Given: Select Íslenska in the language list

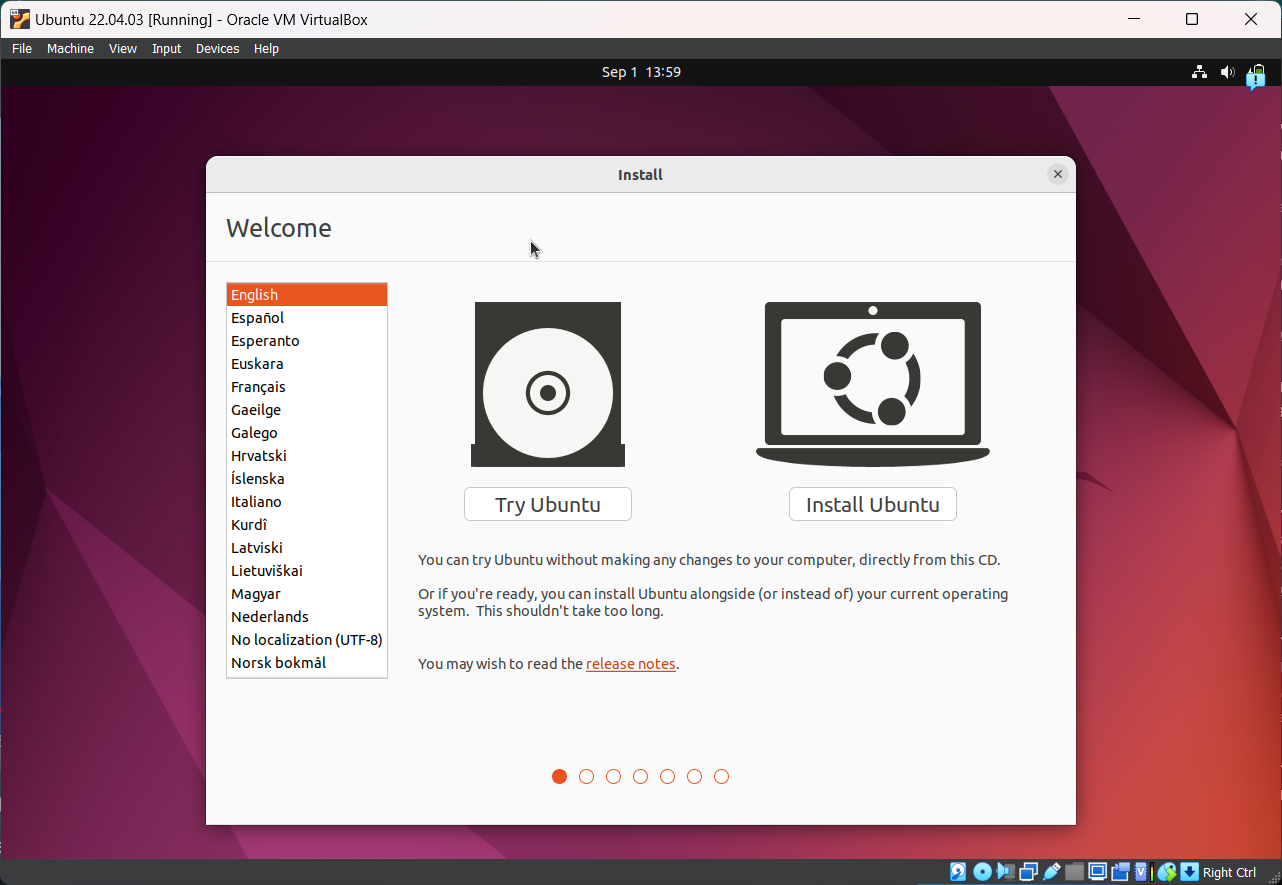Looking at the screenshot, I should coord(307,479).
